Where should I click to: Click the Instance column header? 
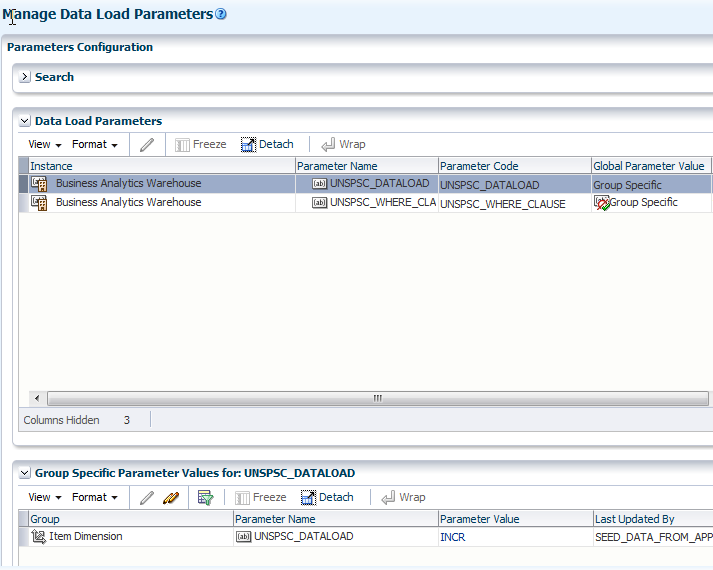pyautogui.click(x=162, y=166)
